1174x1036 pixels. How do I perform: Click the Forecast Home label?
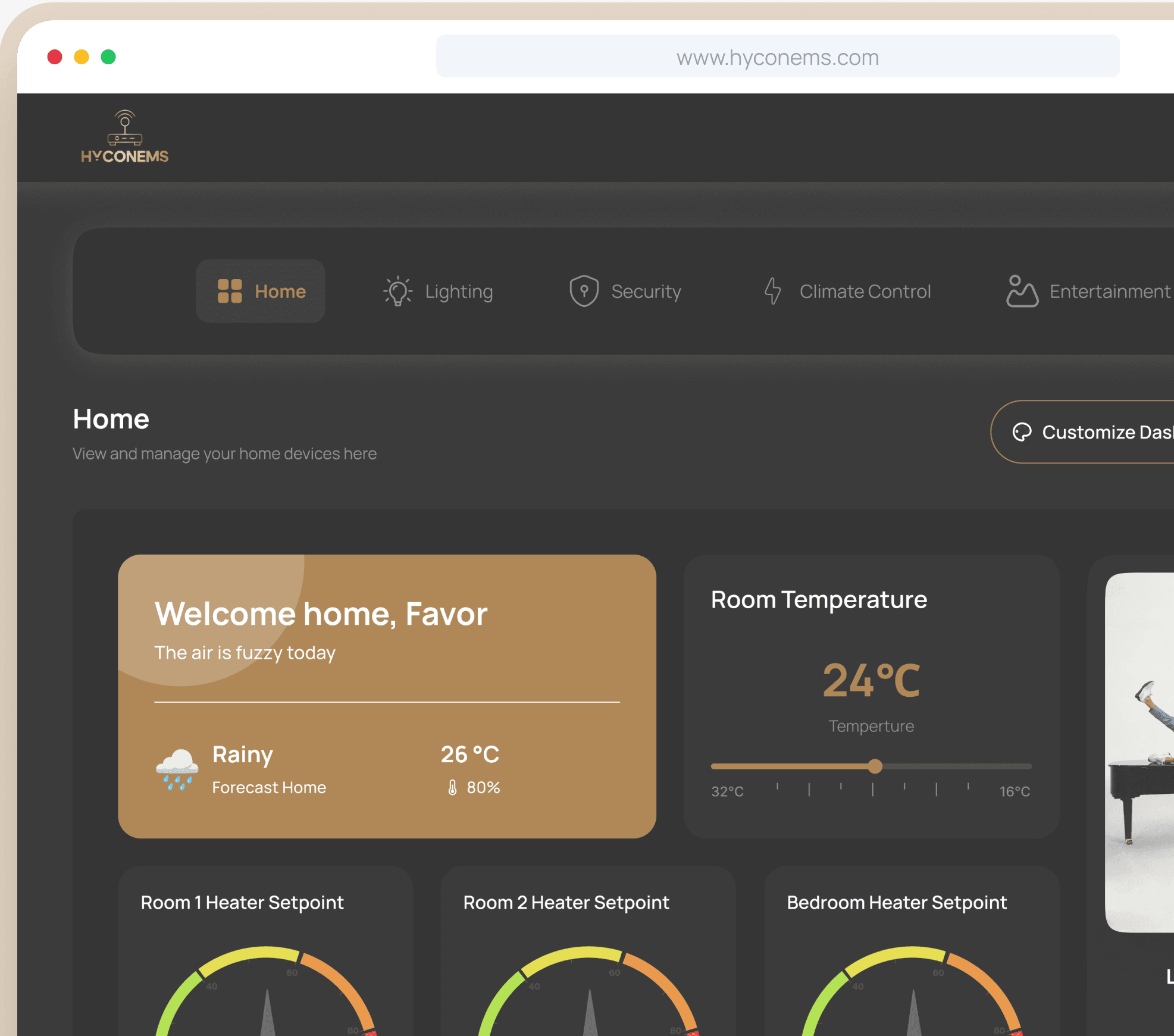tap(269, 787)
